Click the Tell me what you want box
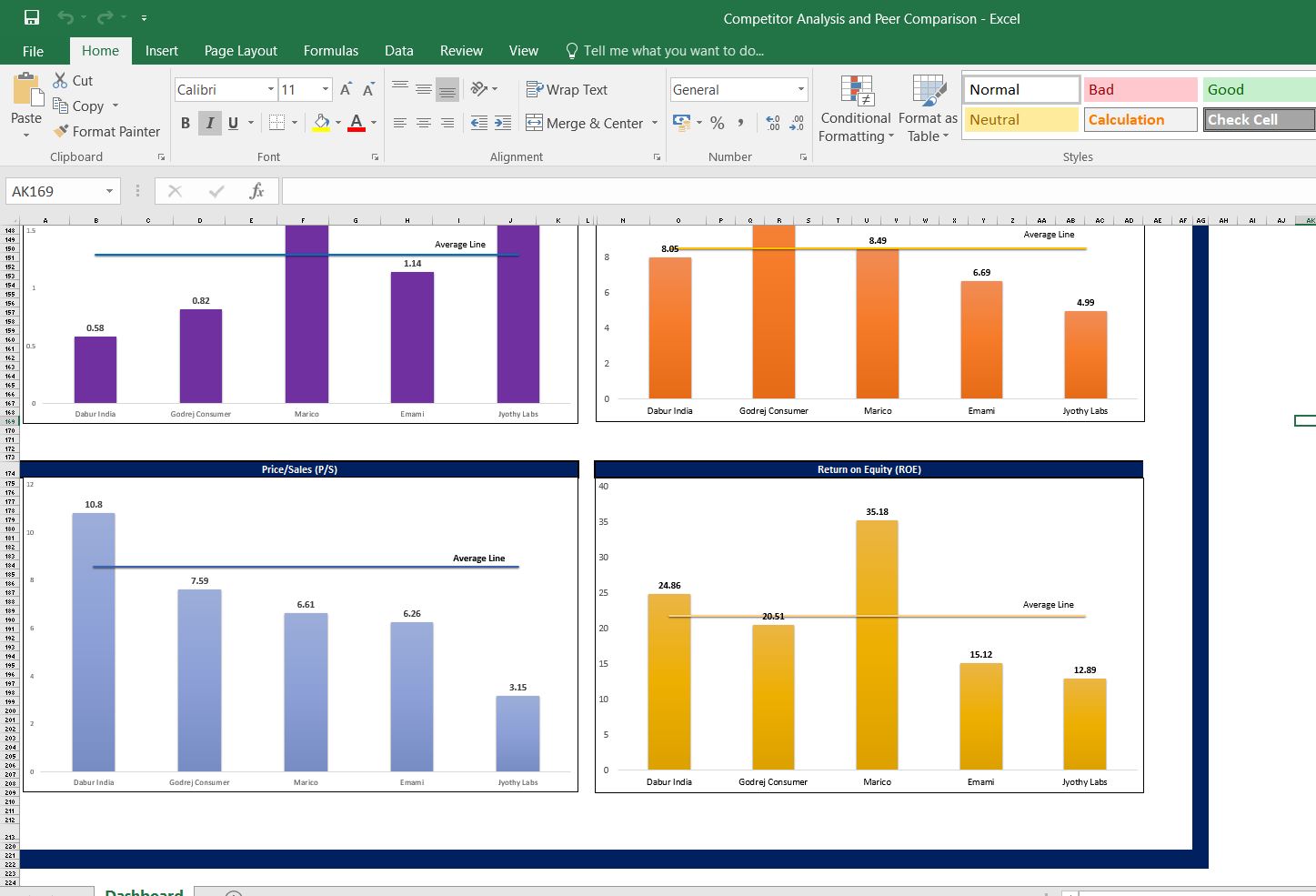The image size is (1316, 896). pos(665,51)
